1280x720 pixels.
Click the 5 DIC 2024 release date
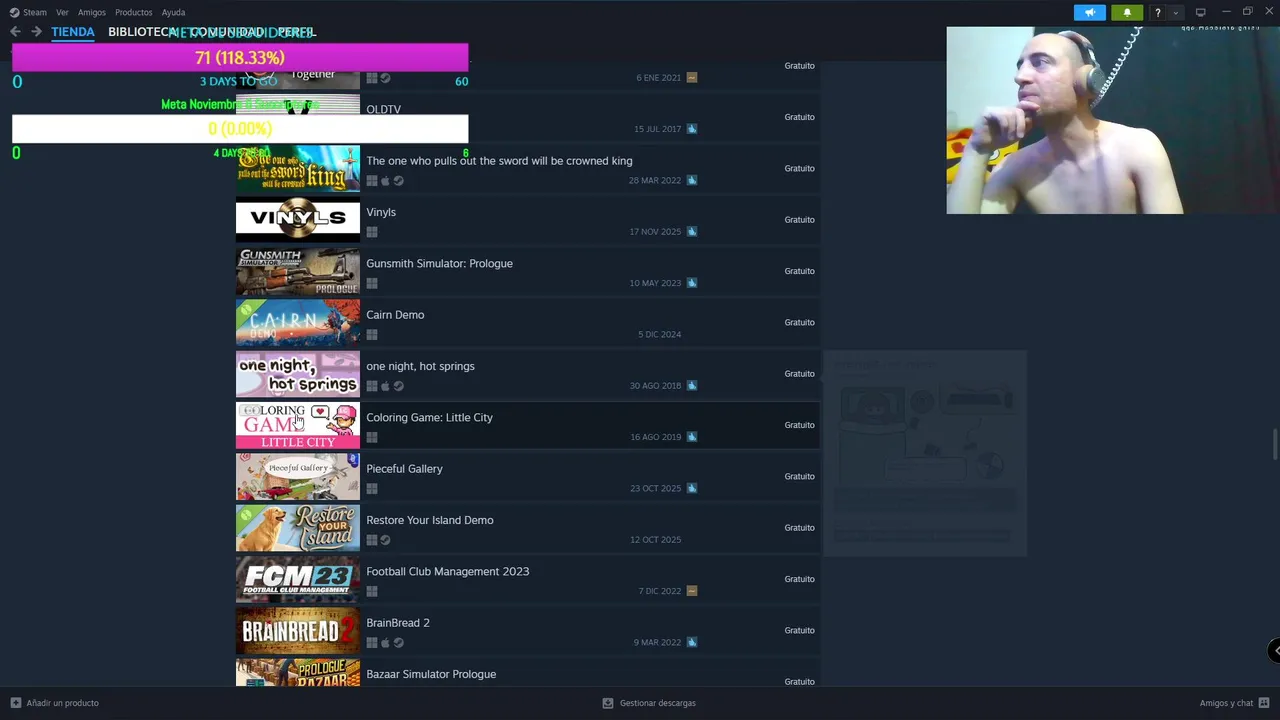tap(659, 334)
